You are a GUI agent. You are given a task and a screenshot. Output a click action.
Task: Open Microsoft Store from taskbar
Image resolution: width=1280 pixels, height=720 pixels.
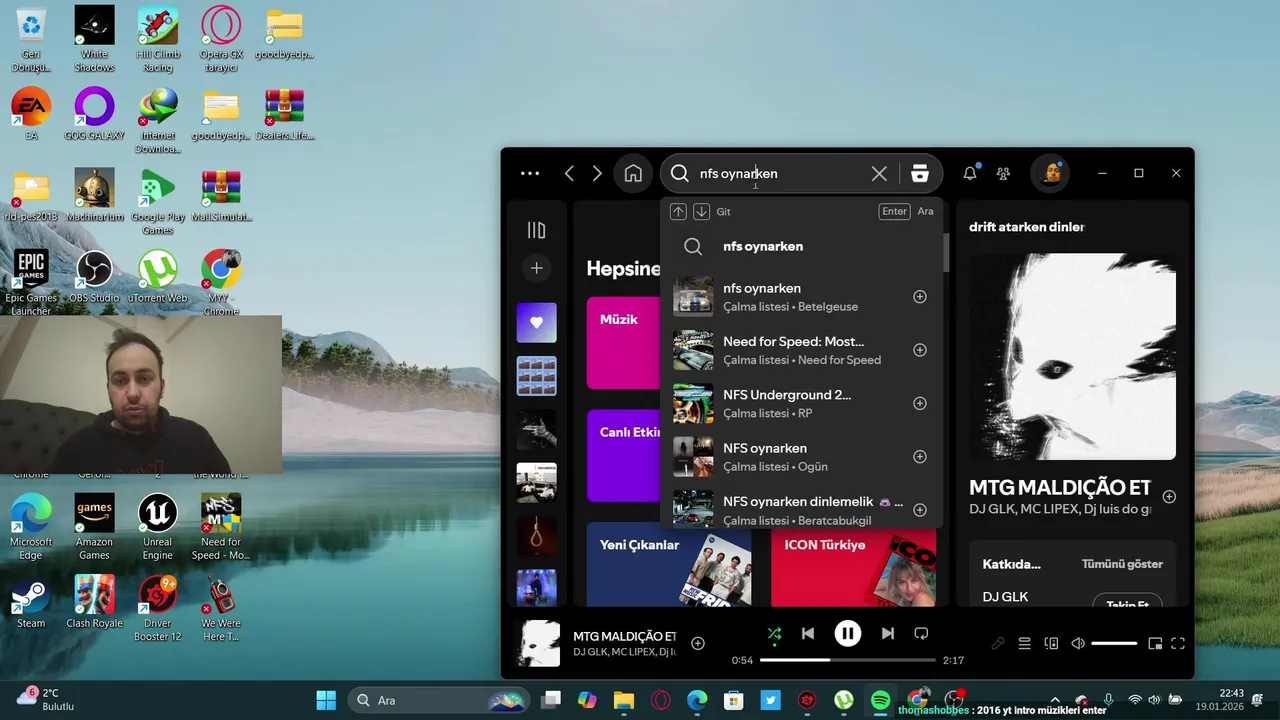[x=733, y=700]
